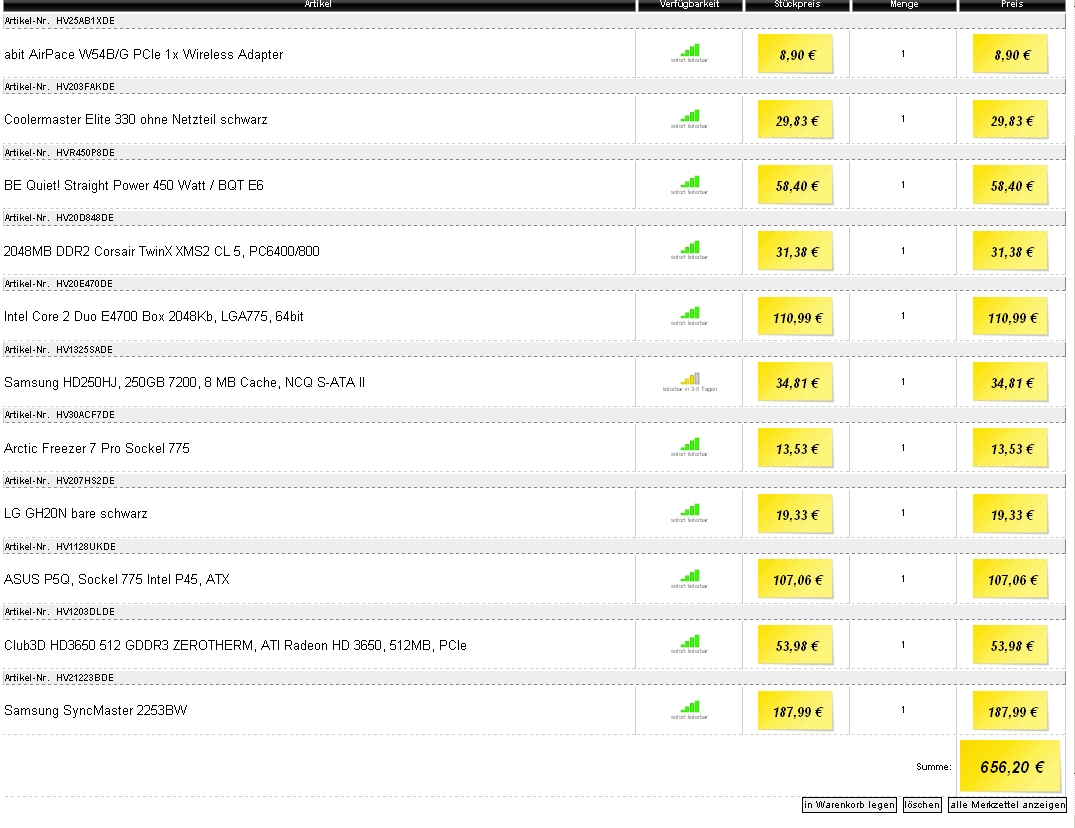
Task: Click total price 110,99 € in Intel Core row
Action: (x=1011, y=317)
